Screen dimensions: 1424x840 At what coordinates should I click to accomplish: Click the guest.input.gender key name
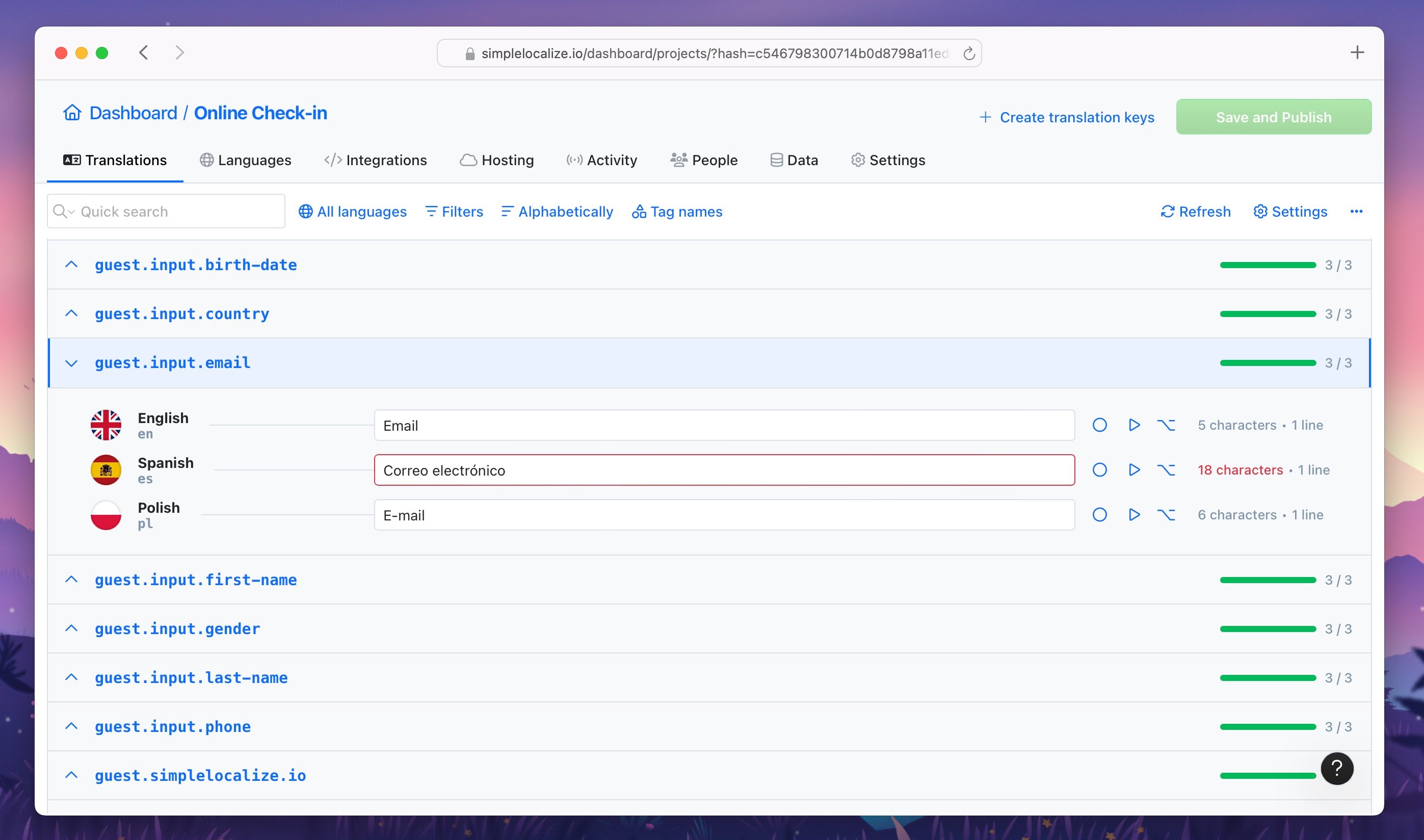pyautogui.click(x=177, y=628)
